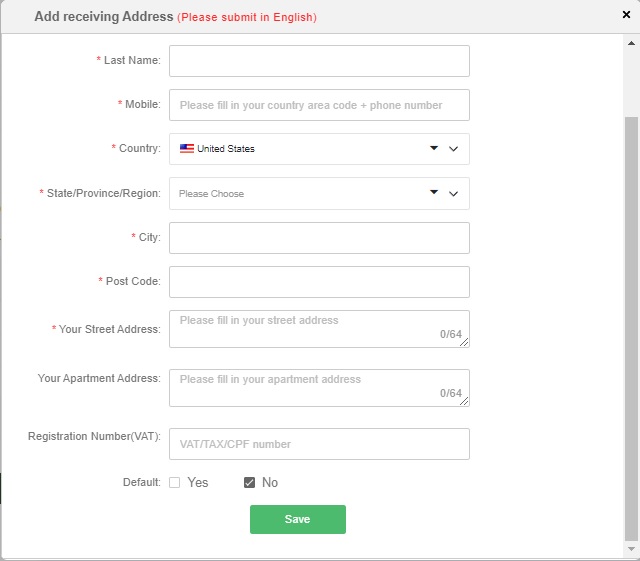Select the City text field
This screenshot has height=561, width=640.
point(319,238)
